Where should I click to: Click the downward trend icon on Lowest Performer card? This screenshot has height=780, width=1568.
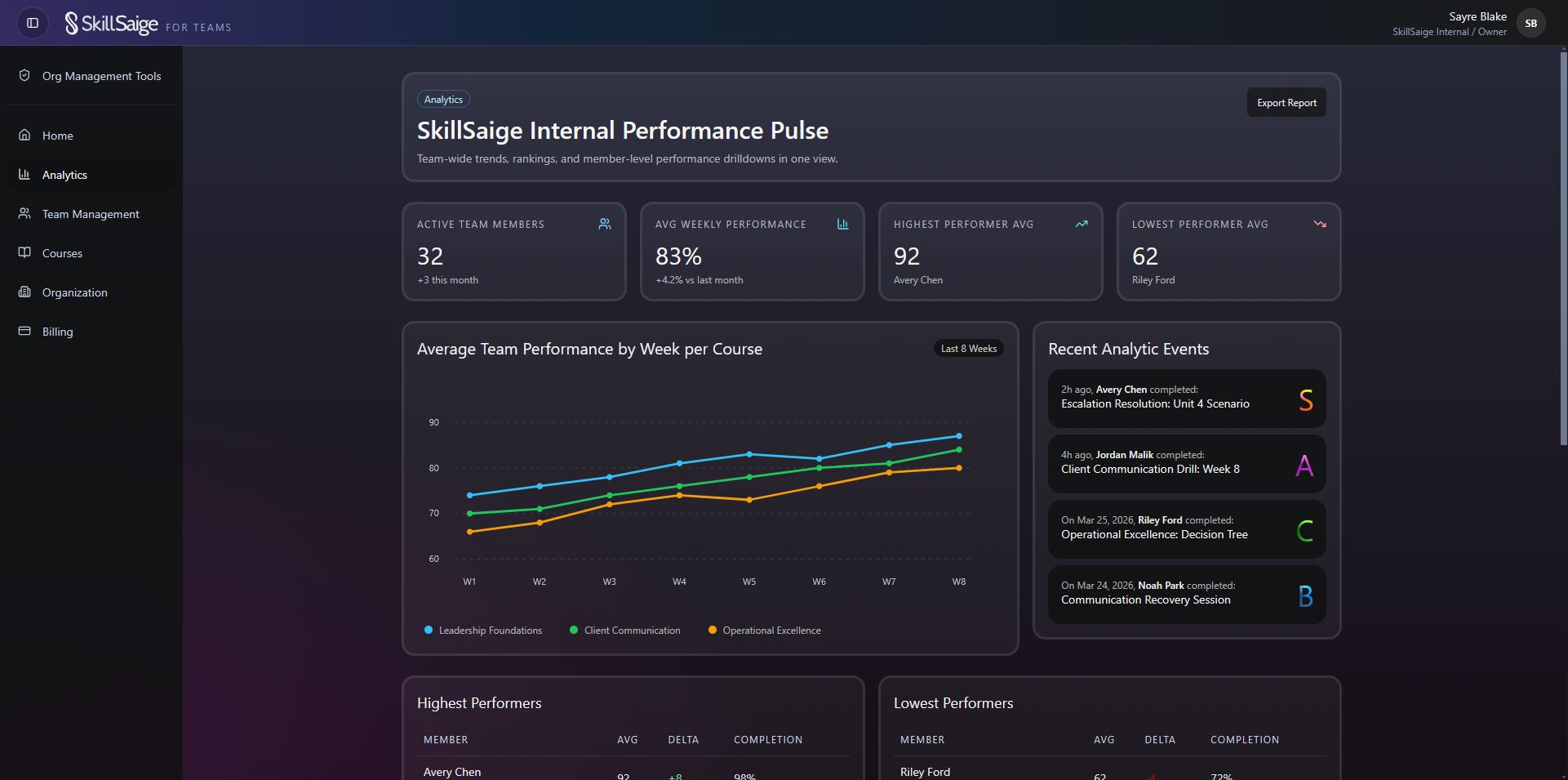click(1319, 223)
